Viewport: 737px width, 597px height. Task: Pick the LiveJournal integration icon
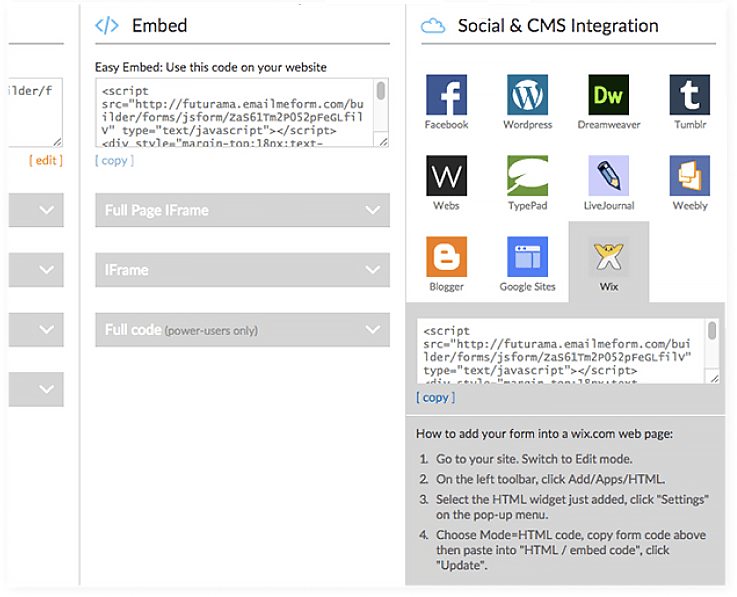click(609, 176)
